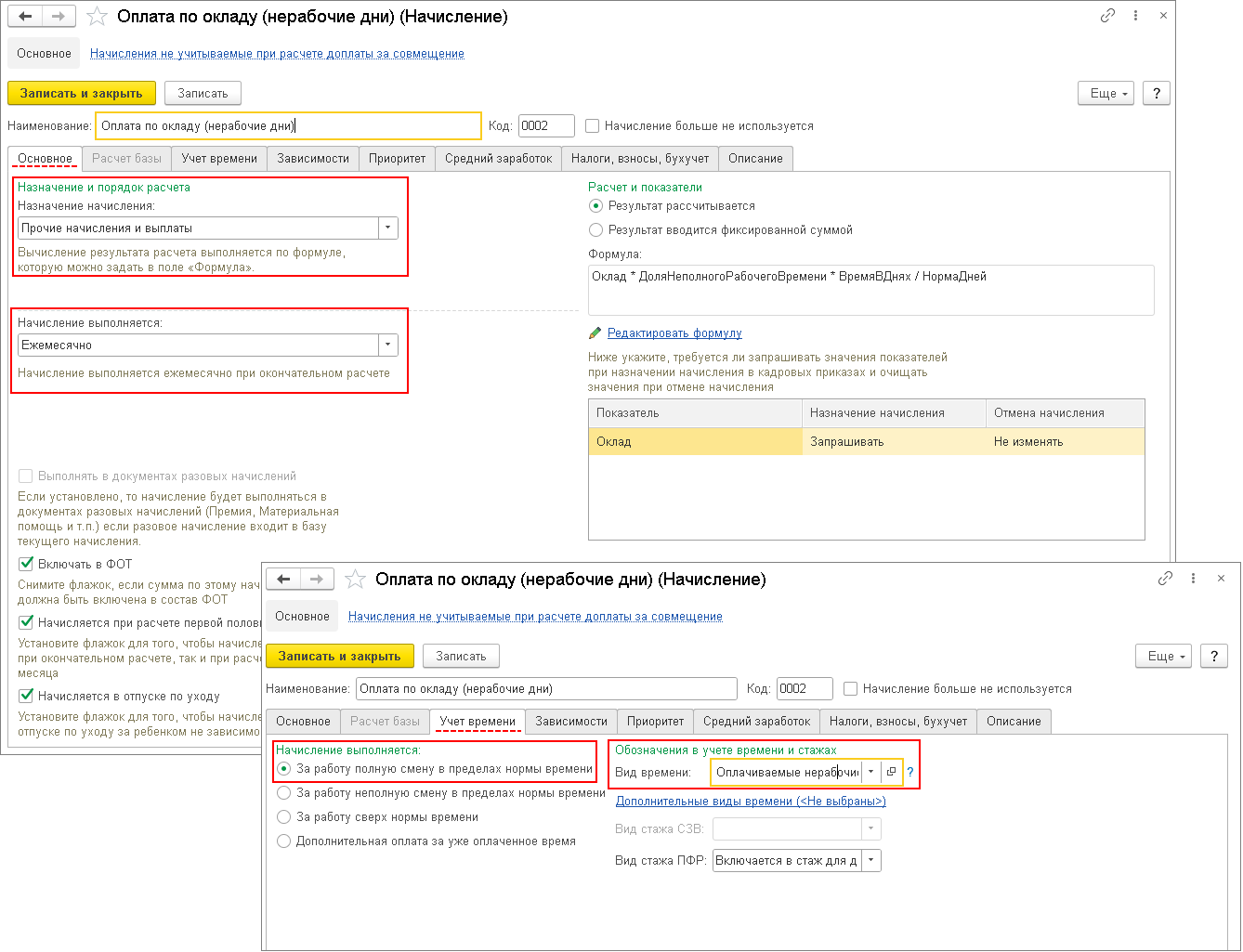
Task: Click Записать и закрыть in the front window
Action: [340, 656]
